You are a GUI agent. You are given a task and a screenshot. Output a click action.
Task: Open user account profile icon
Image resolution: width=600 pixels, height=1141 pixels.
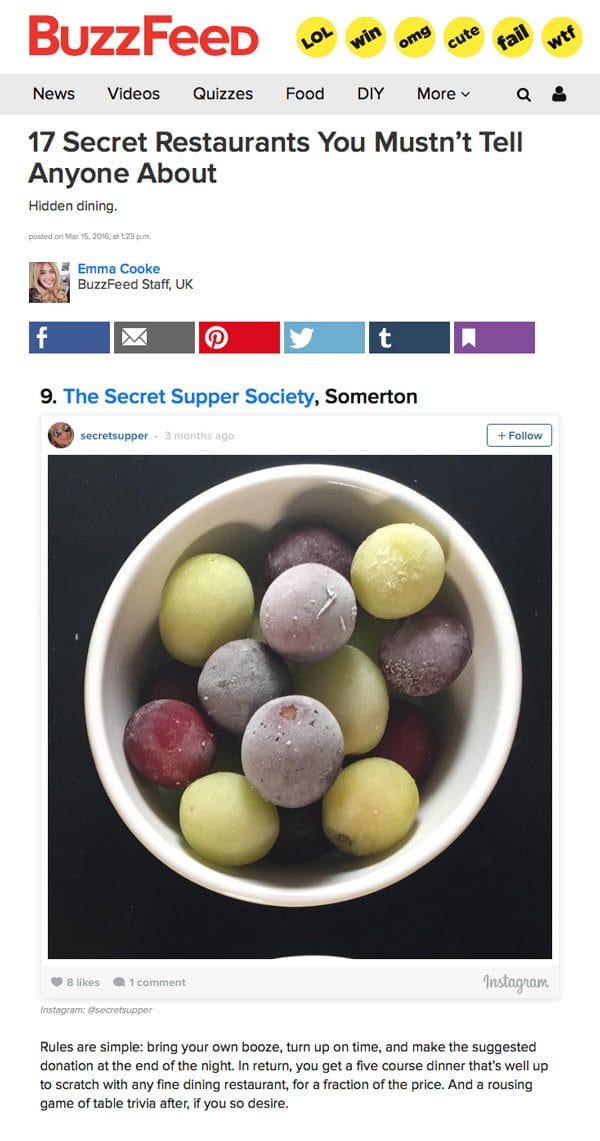tap(559, 94)
